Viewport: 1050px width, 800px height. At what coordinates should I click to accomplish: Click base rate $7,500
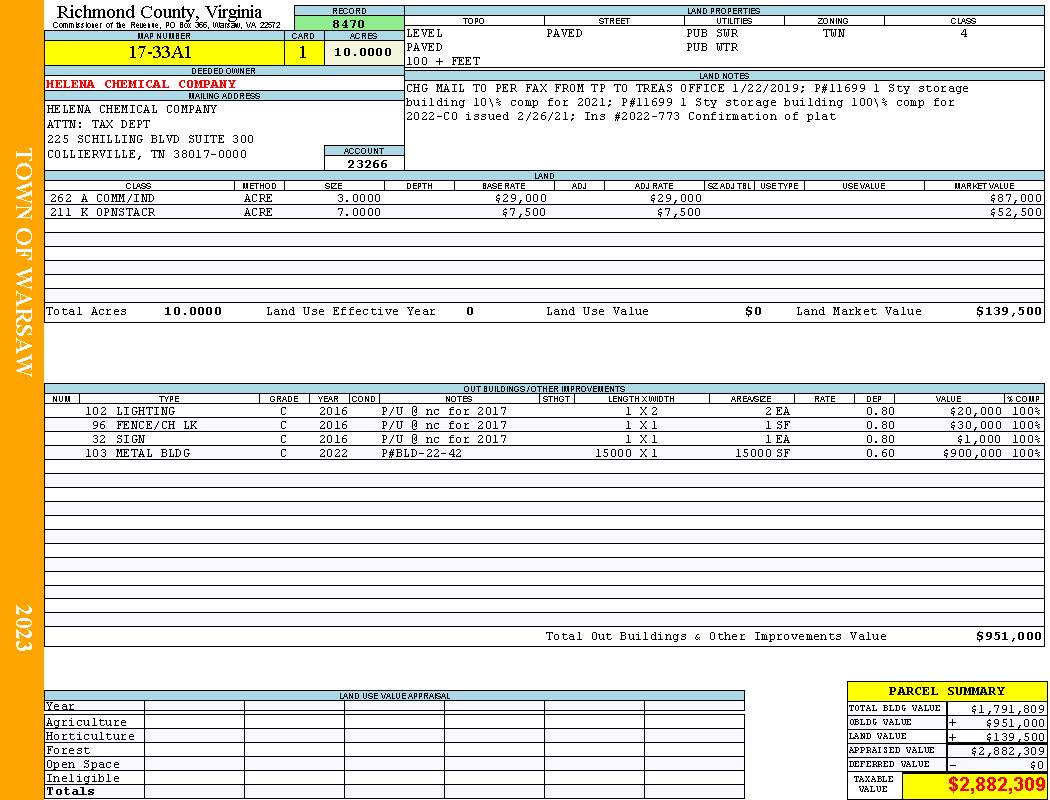click(x=524, y=212)
